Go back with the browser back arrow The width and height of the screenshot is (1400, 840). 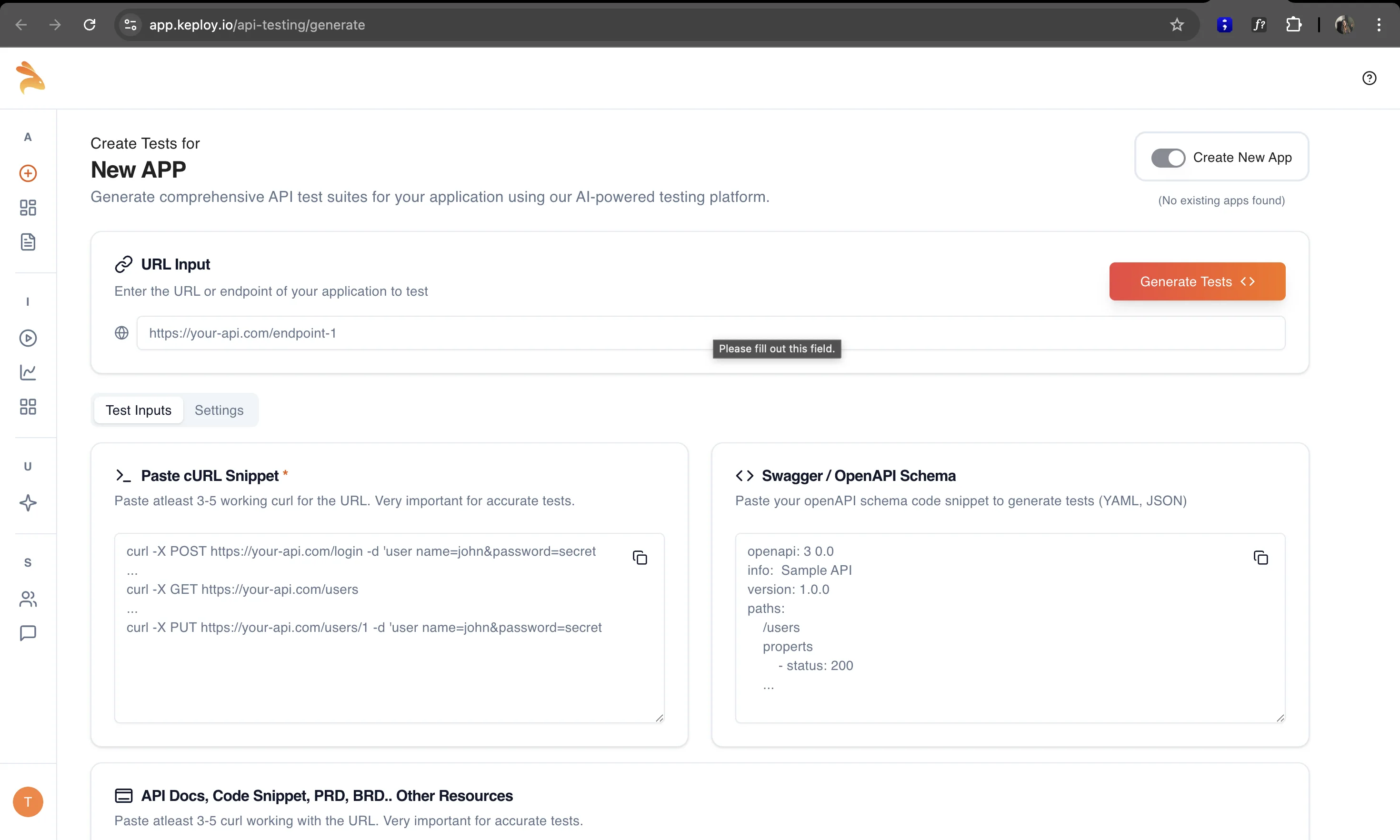(x=21, y=25)
